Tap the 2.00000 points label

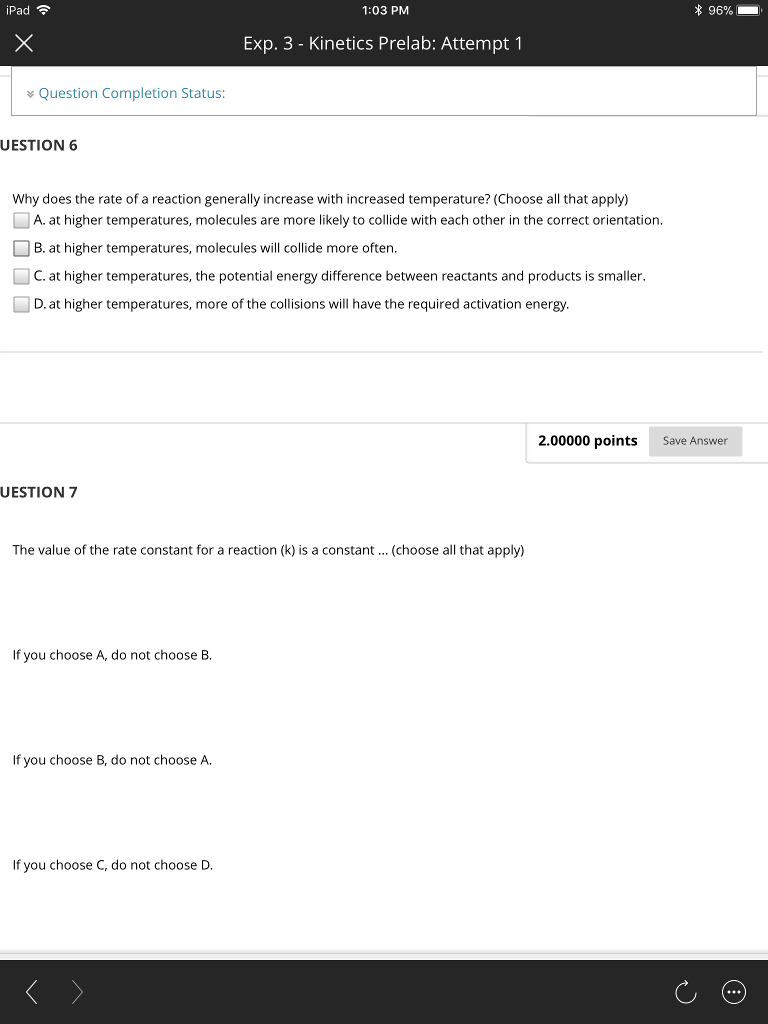(587, 441)
